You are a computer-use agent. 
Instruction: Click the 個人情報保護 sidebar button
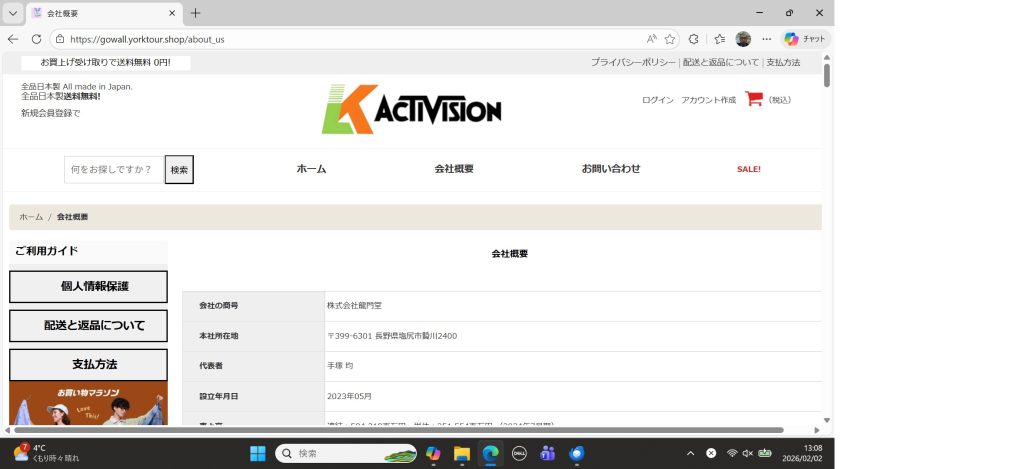pos(88,286)
